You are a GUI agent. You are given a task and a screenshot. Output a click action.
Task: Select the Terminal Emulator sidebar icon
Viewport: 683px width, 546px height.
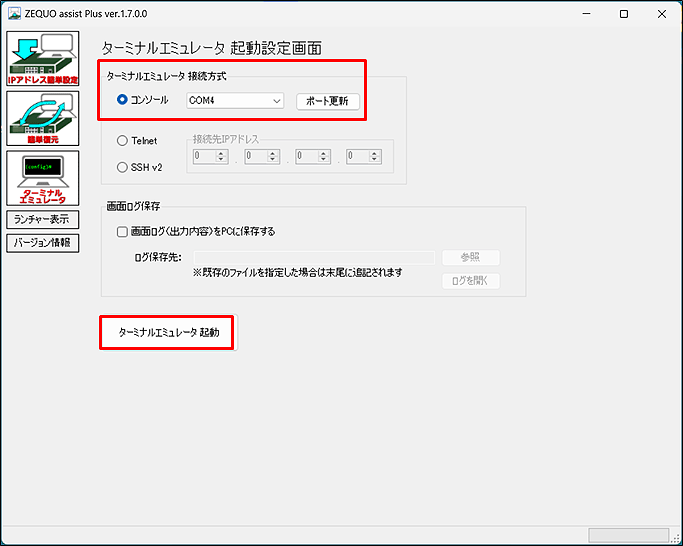click(43, 178)
